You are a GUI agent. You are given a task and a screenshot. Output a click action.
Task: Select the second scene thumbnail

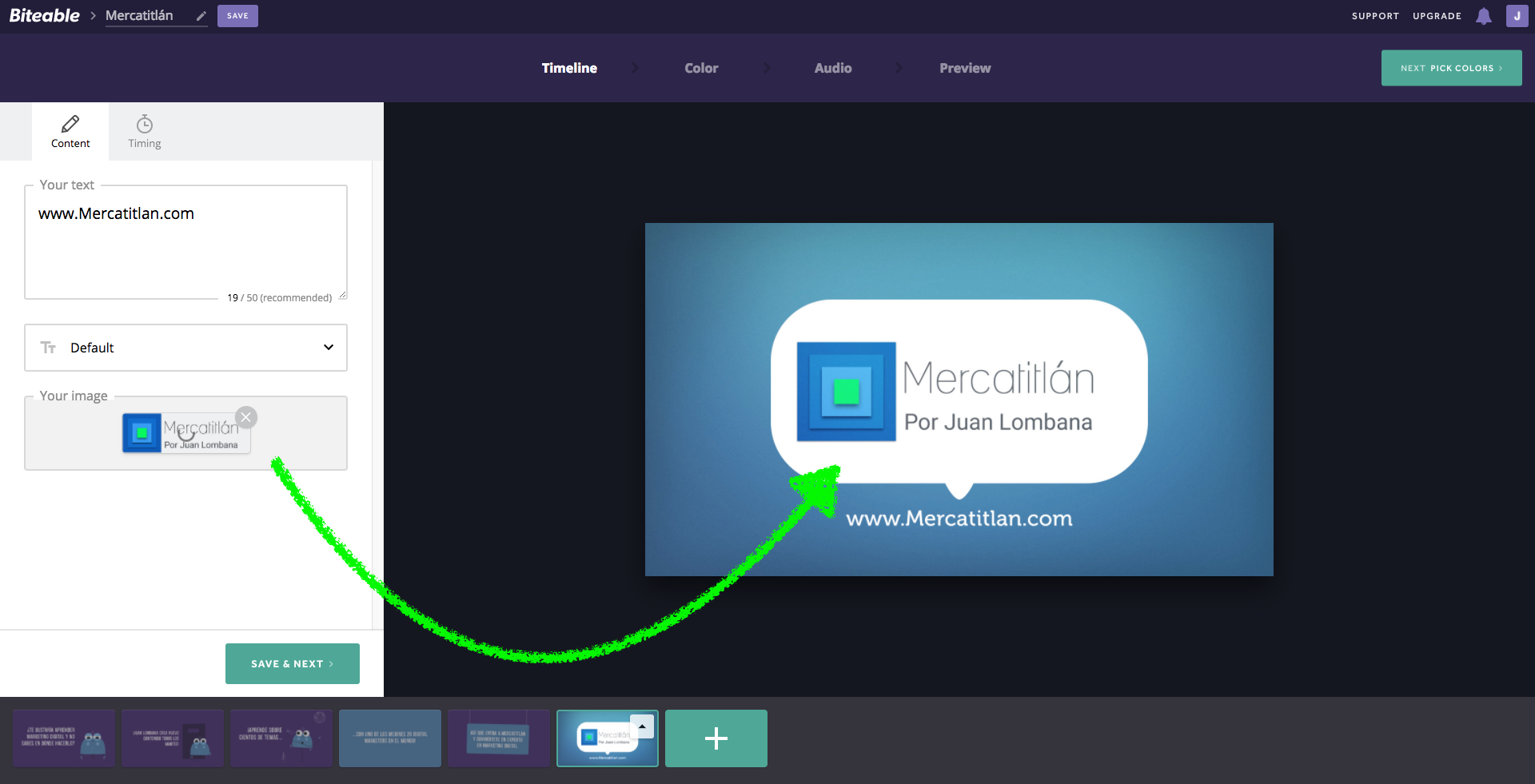[173, 738]
